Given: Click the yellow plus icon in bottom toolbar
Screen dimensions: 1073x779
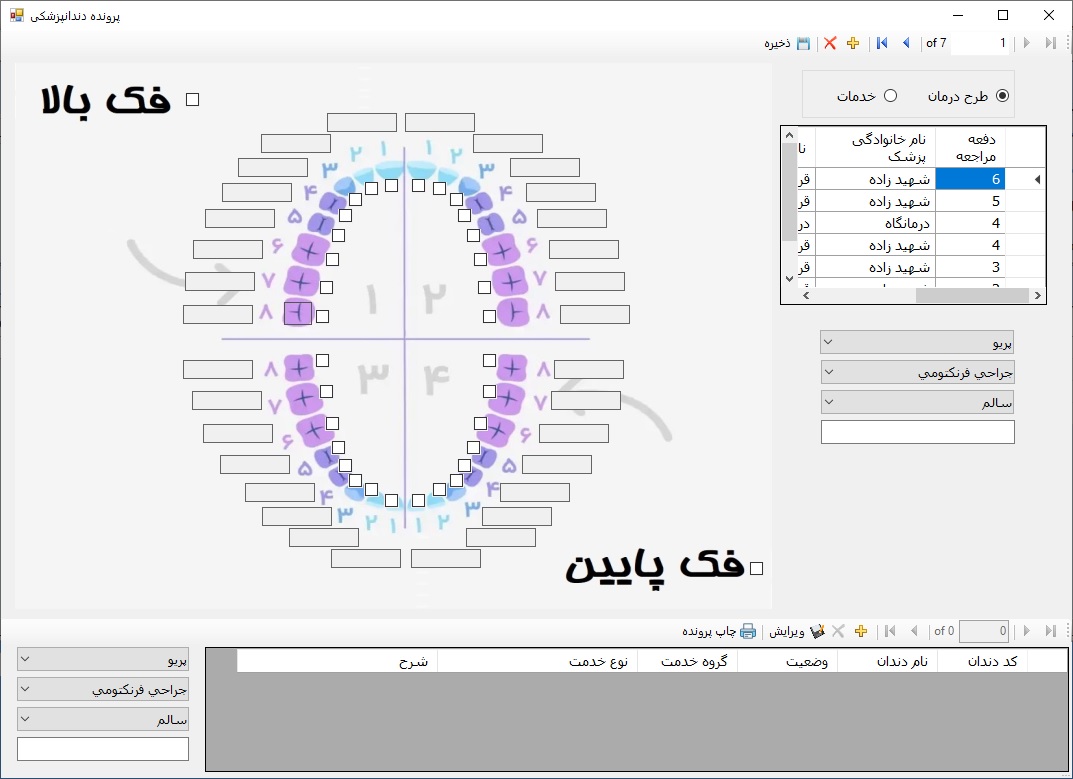Looking at the screenshot, I should 861,631.
